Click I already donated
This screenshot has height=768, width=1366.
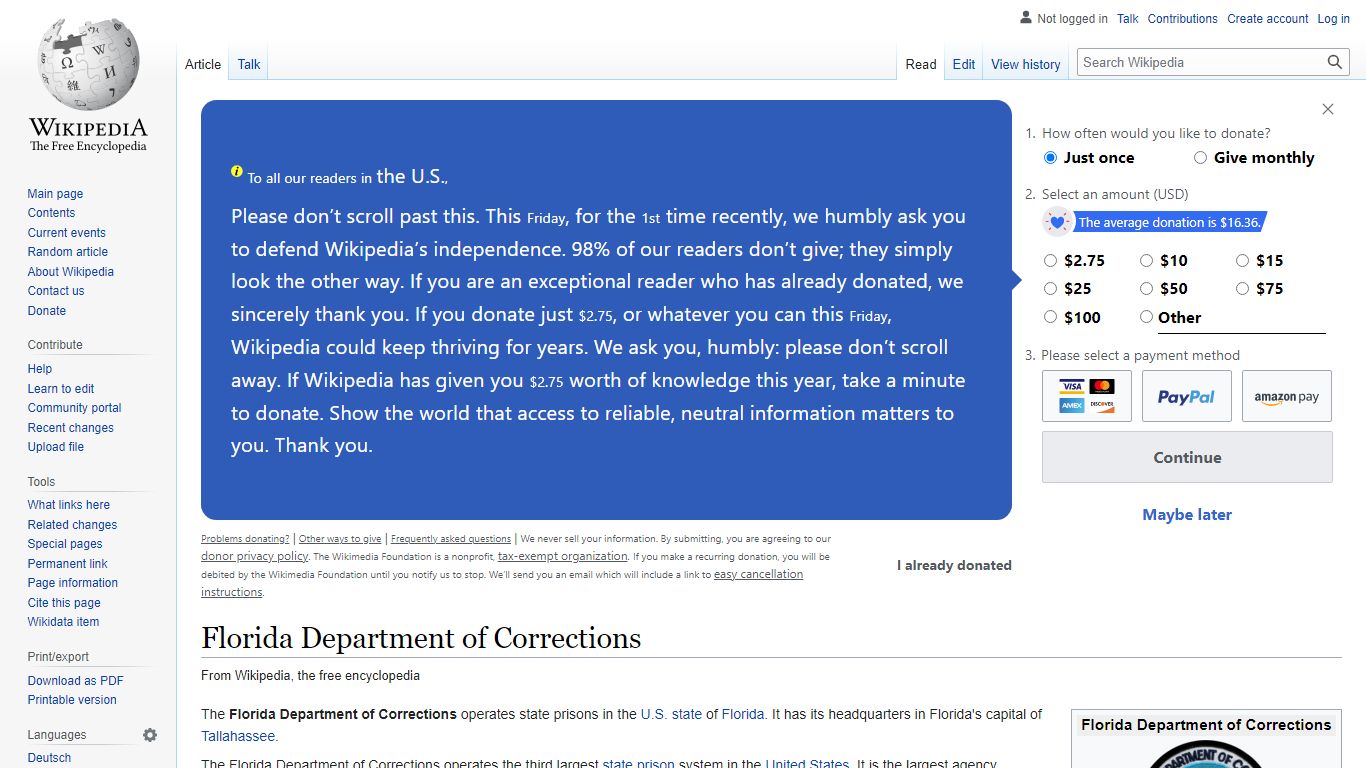tap(954, 565)
